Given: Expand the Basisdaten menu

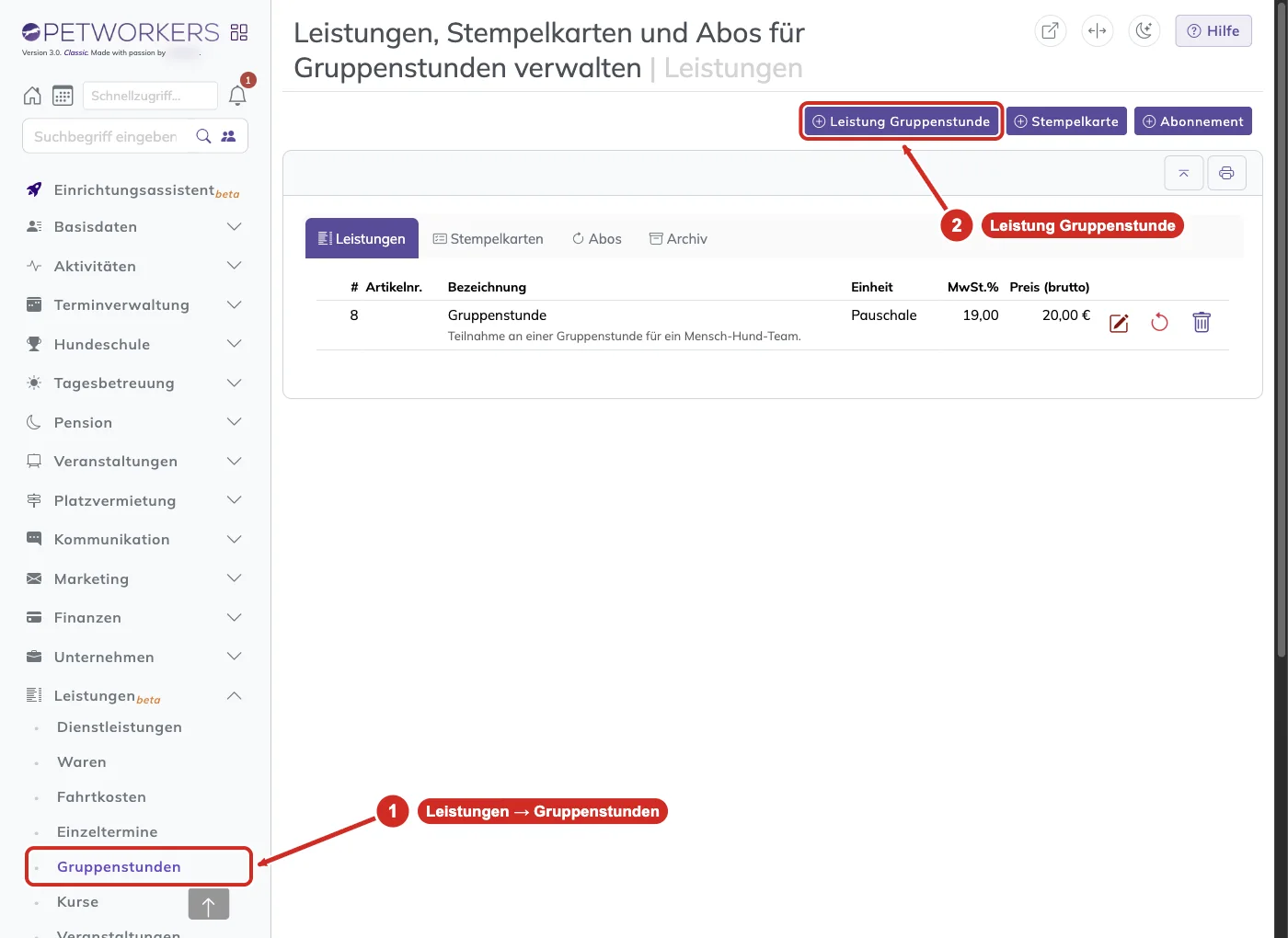Looking at the screenshot, I should [x=134, y=227].
